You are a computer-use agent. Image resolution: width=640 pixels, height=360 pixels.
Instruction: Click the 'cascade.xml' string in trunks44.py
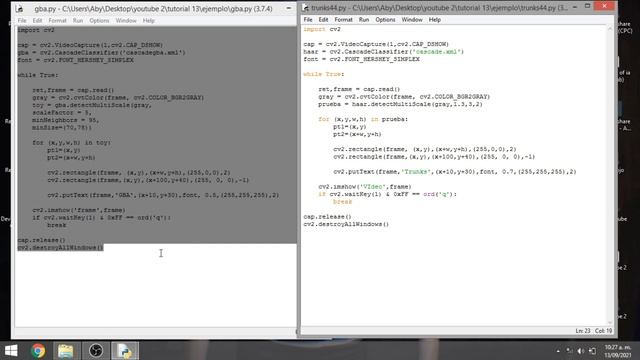438,52
